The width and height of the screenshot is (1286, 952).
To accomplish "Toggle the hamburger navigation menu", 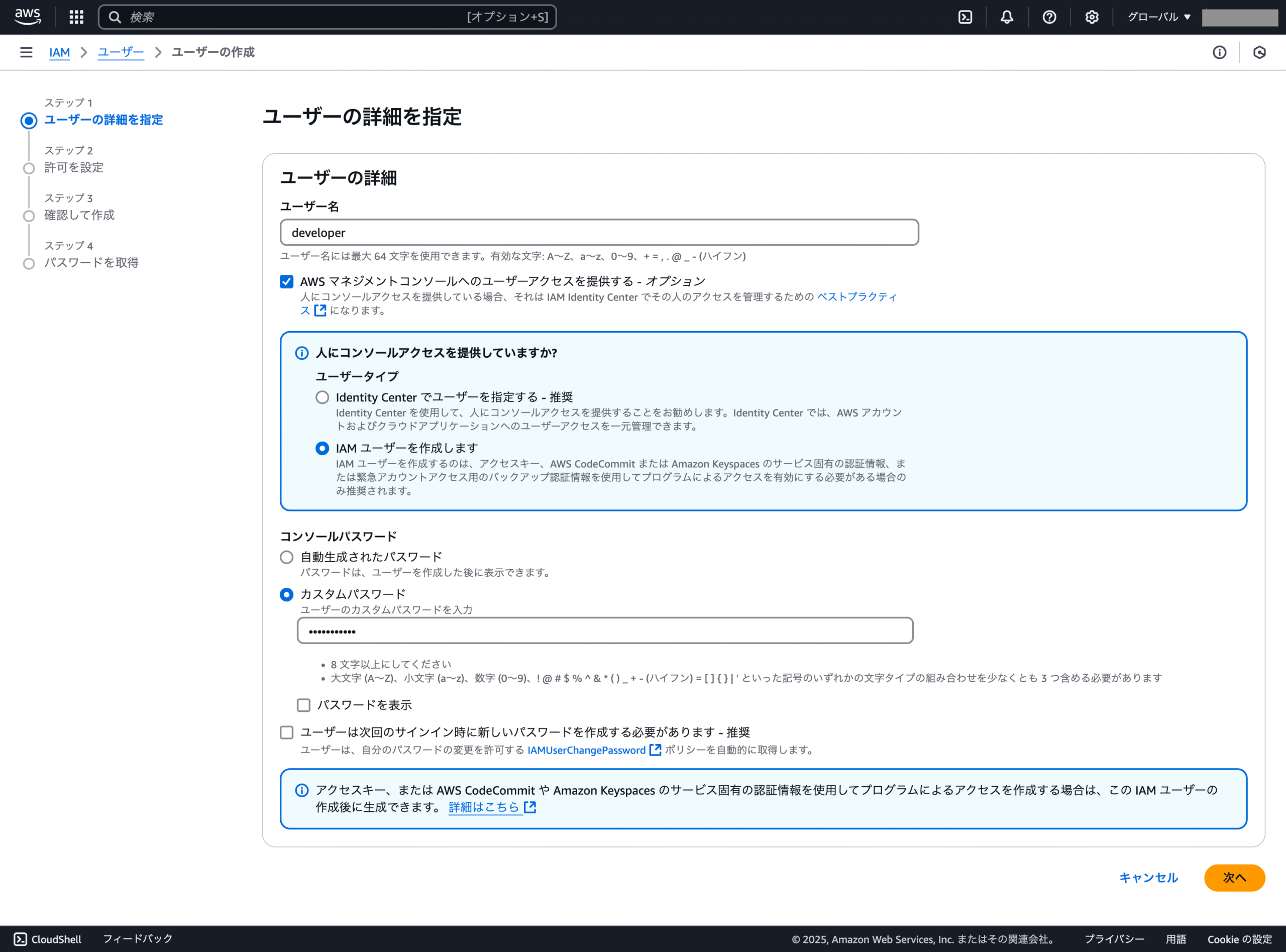I will point(26,52).
